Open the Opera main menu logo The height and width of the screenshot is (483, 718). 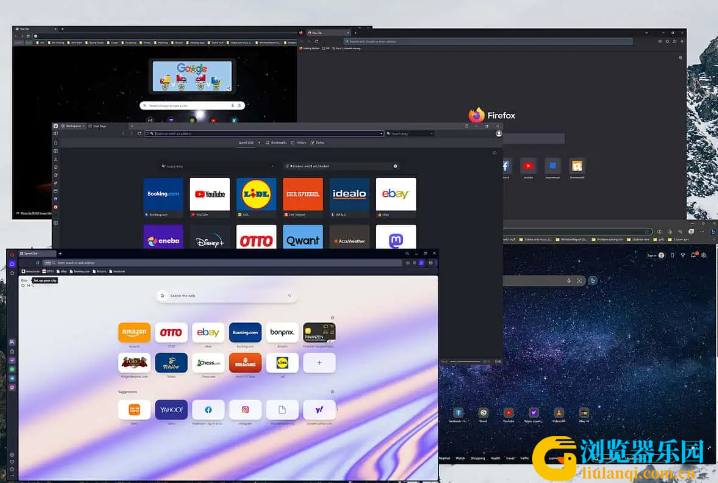pos(12,255)
